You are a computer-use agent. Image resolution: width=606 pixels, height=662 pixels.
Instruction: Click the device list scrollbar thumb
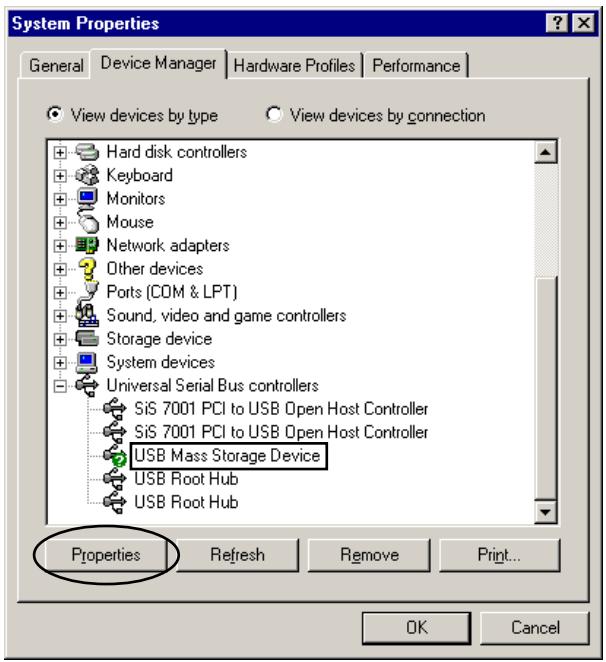(x=546, y=388)
